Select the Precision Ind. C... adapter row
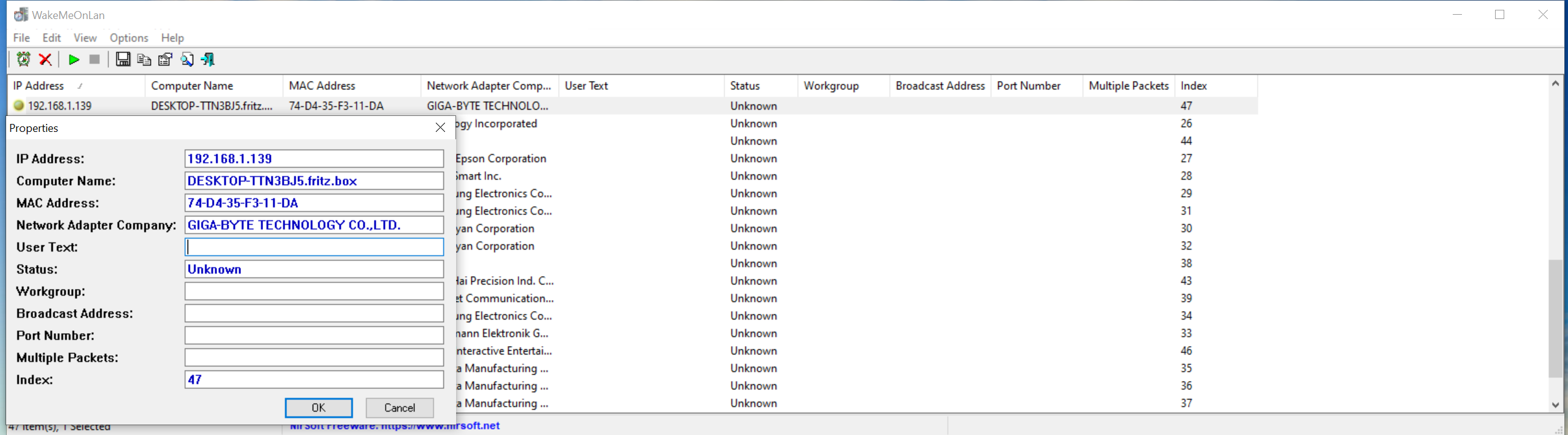This screenshot has height=435, width=1568. pyautogui.click(x=856, y=280)
